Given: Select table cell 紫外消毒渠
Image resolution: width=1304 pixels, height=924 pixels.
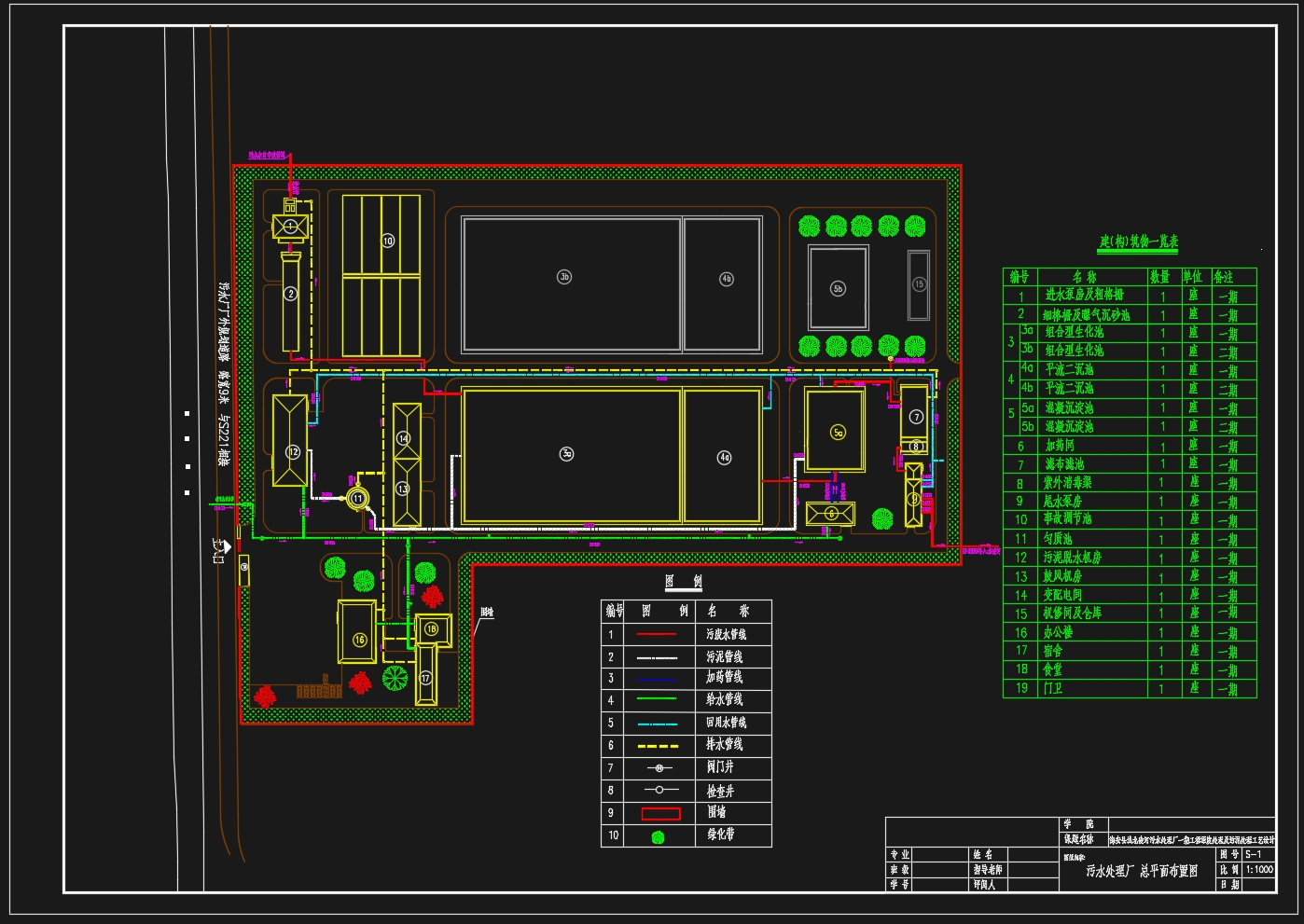Looking at the screenshot, I should click(x=1068, y=483).
